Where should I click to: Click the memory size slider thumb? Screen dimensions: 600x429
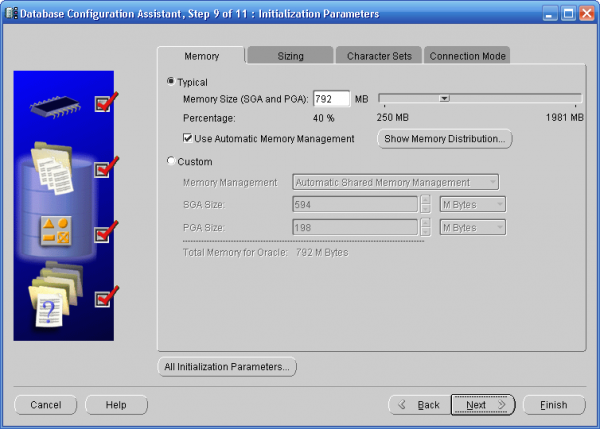444,98
